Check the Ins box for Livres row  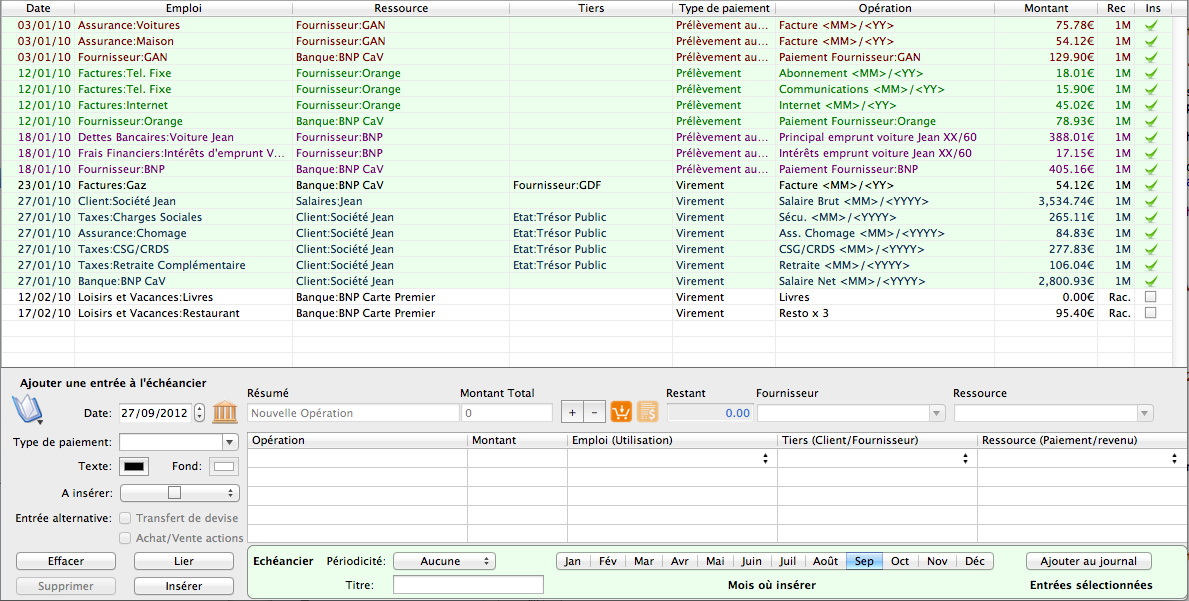tap(1150, 297)
